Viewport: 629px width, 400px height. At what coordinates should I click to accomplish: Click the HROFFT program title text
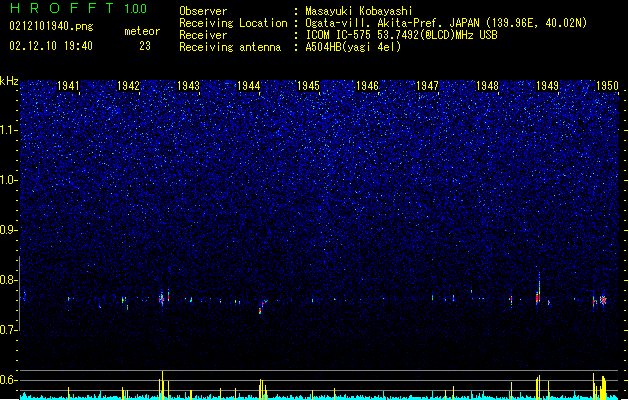click(62, 8)
